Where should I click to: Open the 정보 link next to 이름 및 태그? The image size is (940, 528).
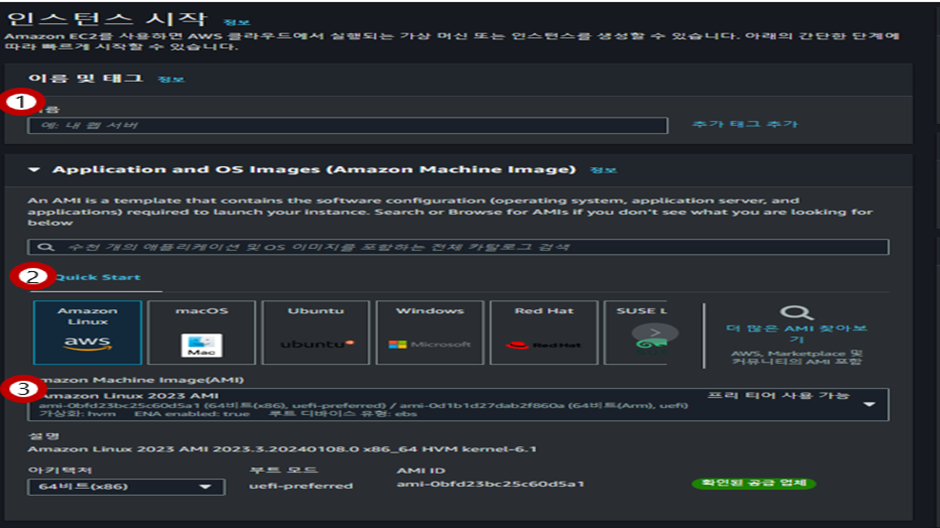click(x=171, y=79)
